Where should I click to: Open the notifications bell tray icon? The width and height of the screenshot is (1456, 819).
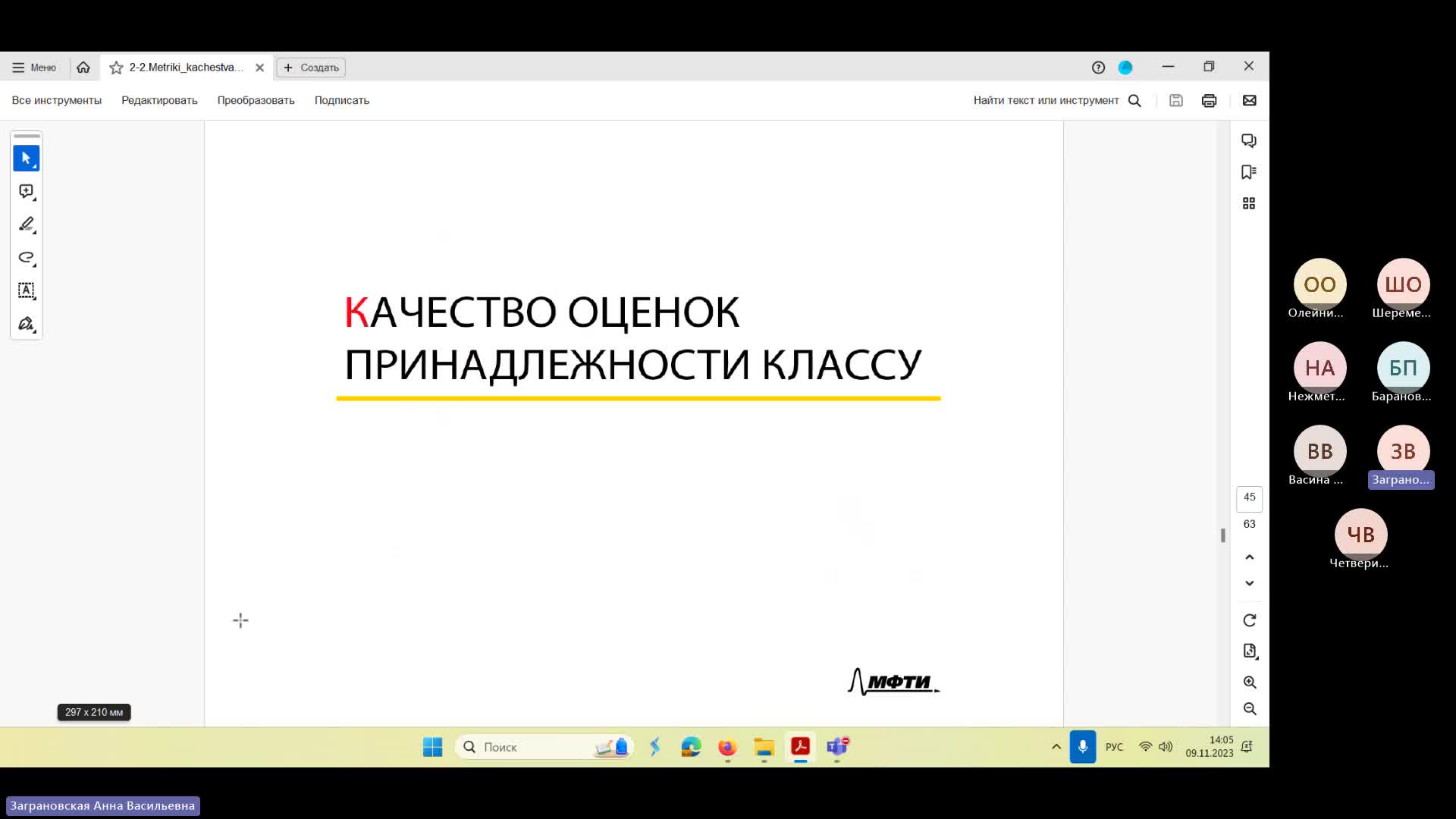(x=1247, y=747)
